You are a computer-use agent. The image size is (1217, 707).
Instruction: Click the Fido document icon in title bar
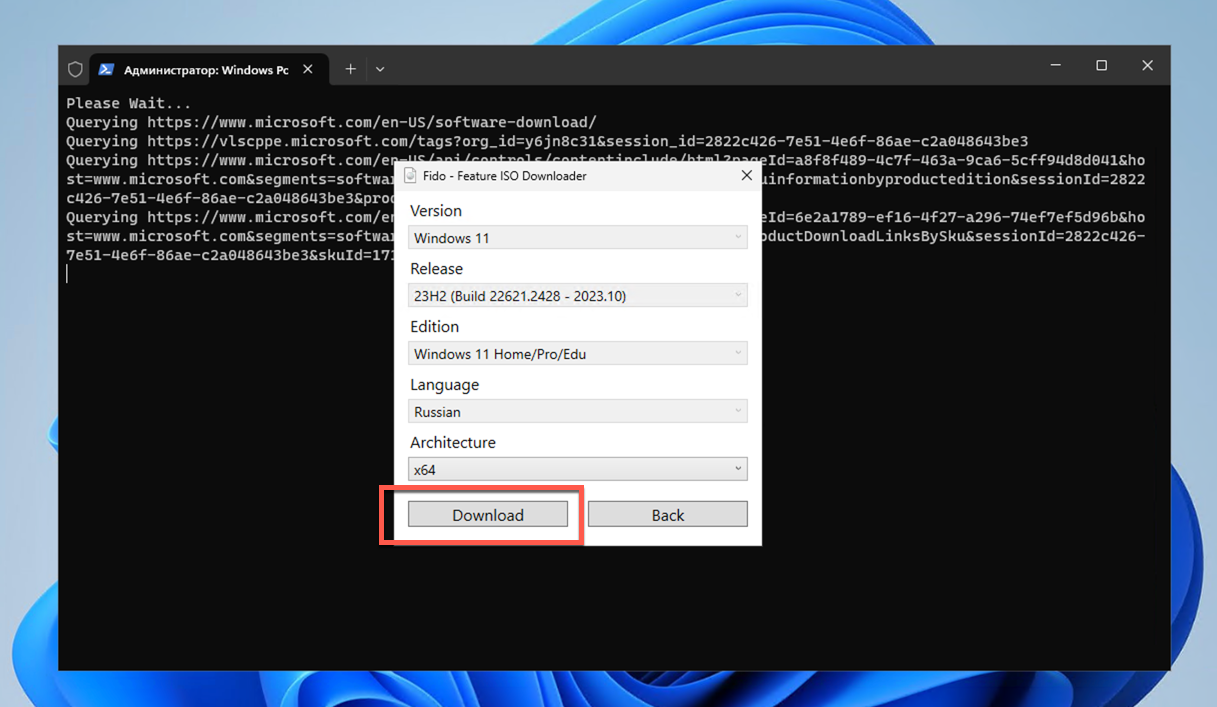click(410, 175)
